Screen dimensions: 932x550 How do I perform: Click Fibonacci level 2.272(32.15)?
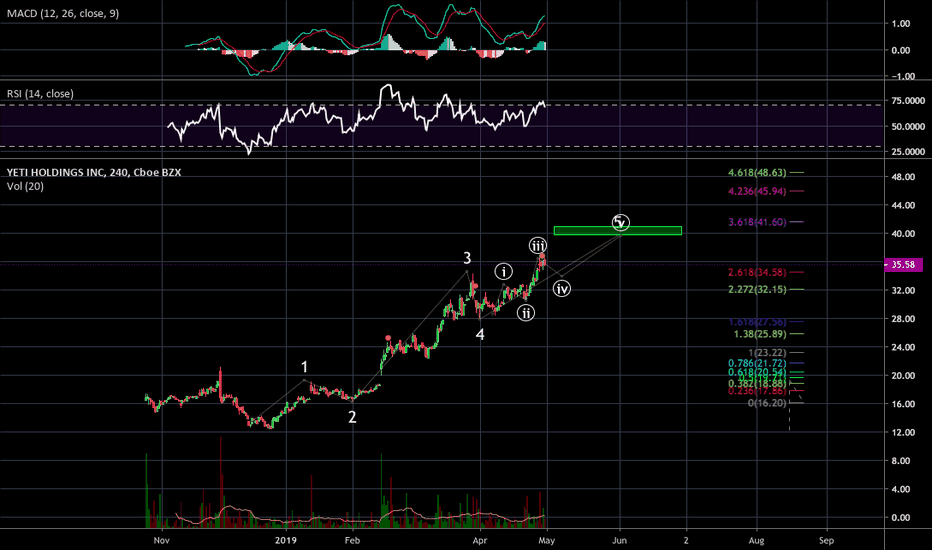click(x=757, y=290)
